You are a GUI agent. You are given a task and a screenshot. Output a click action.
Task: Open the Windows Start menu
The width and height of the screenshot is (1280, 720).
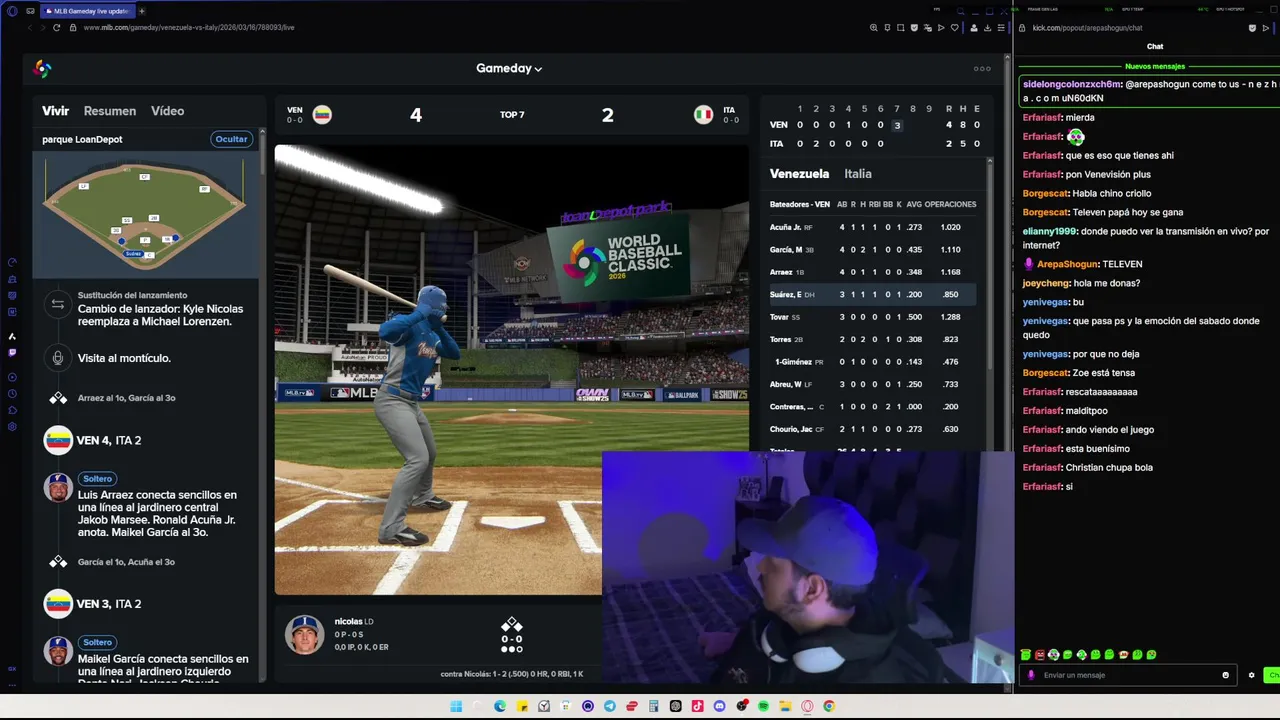pos(456,706)
